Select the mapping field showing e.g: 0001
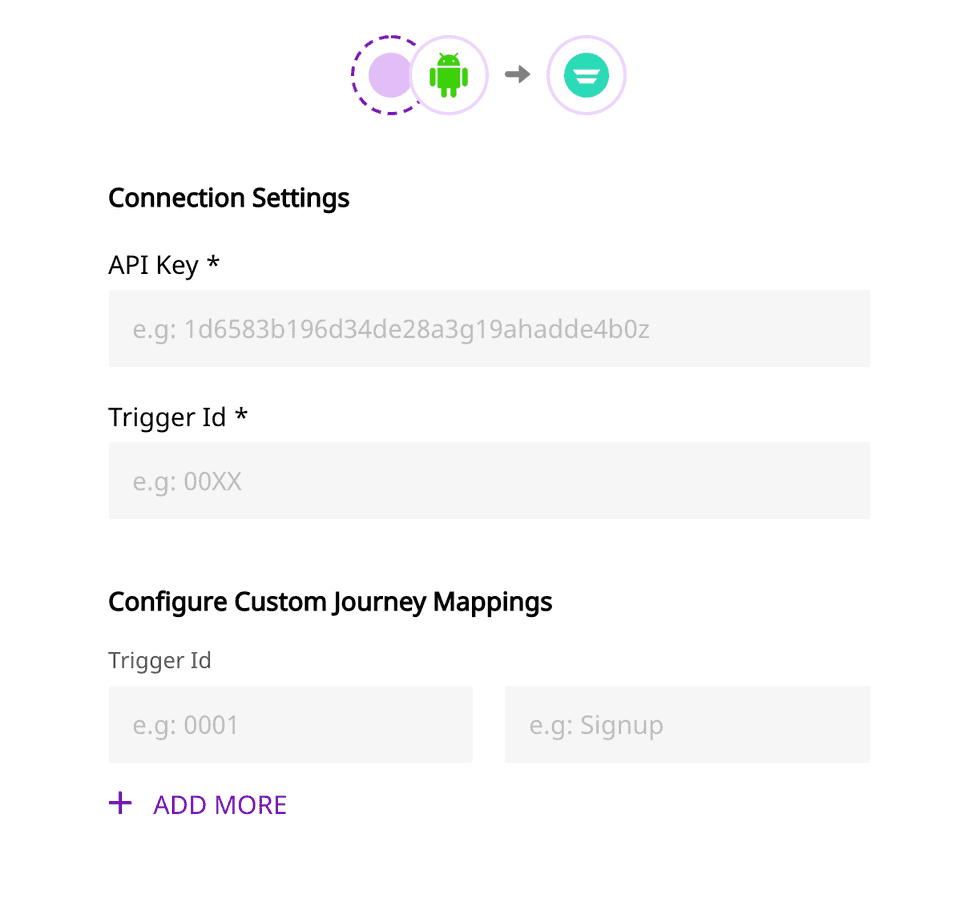The height and width of the screenshot is (902, 960). tap(290, 724)
